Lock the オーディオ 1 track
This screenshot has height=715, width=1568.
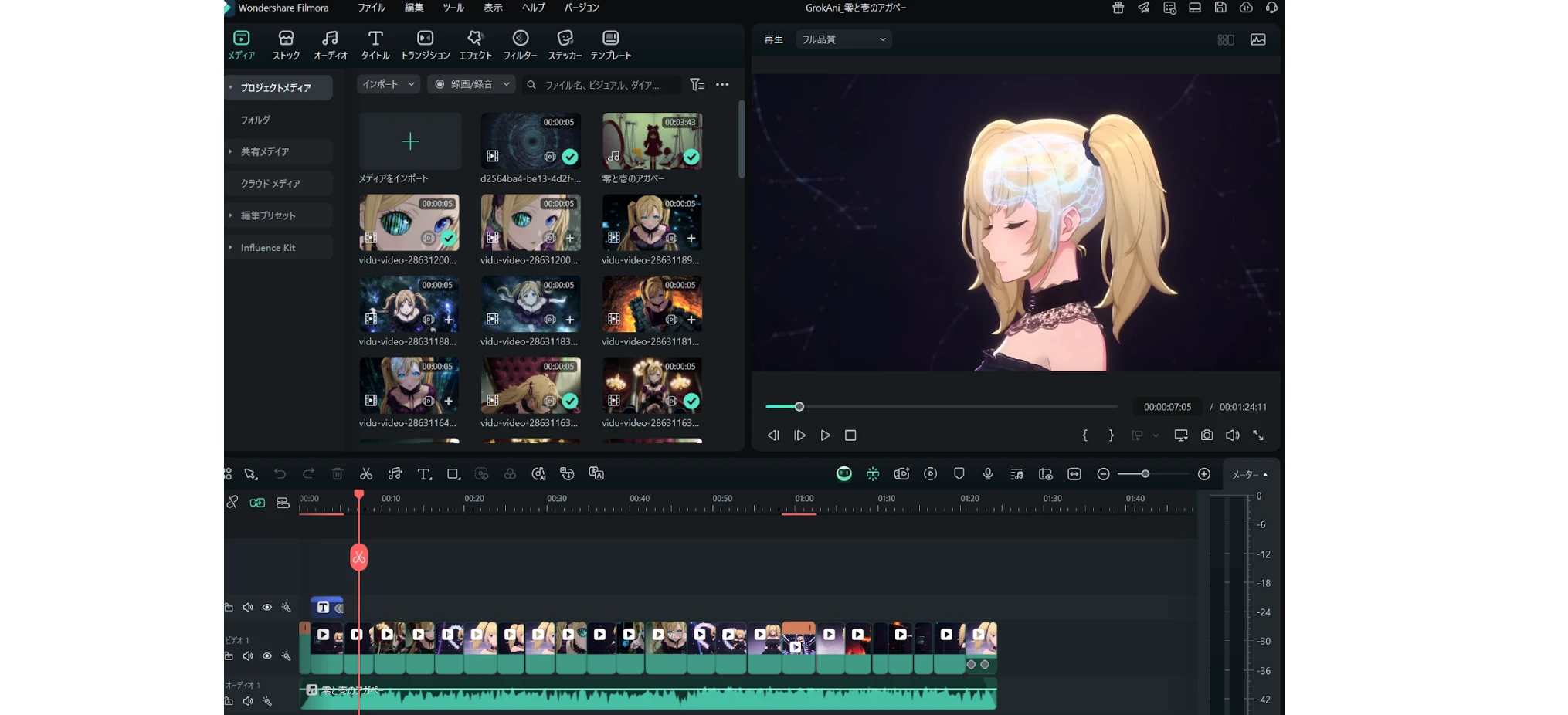229,701
